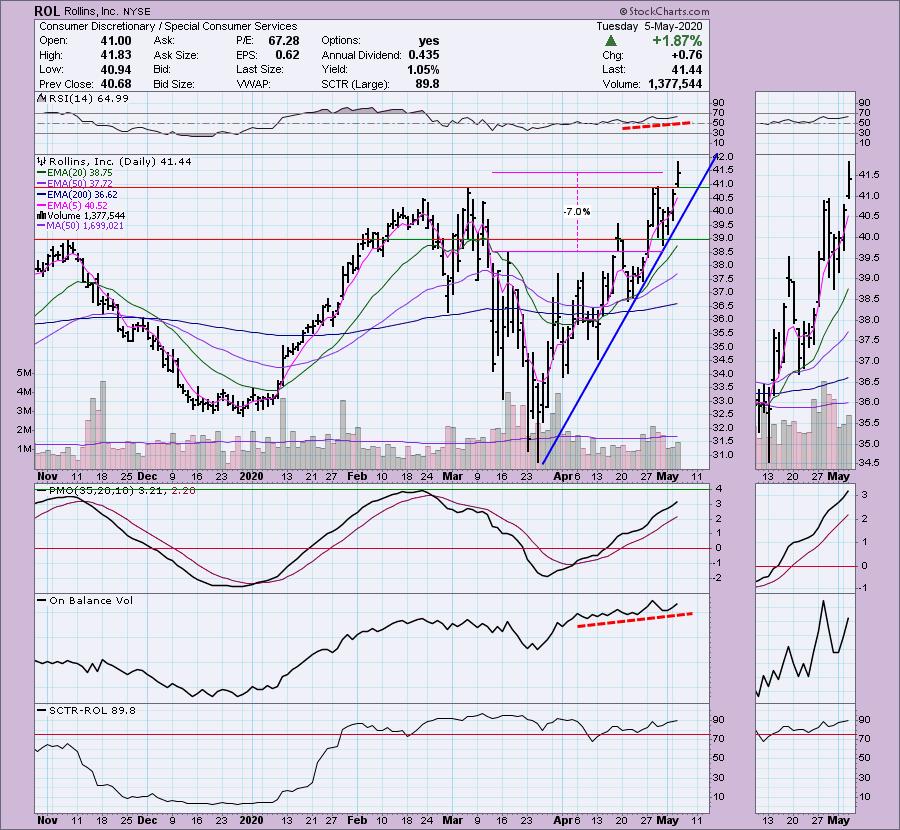The image size is (900, 830).
Task: Click the Annual Dividend value 0.435
Action: pos(424,55)
